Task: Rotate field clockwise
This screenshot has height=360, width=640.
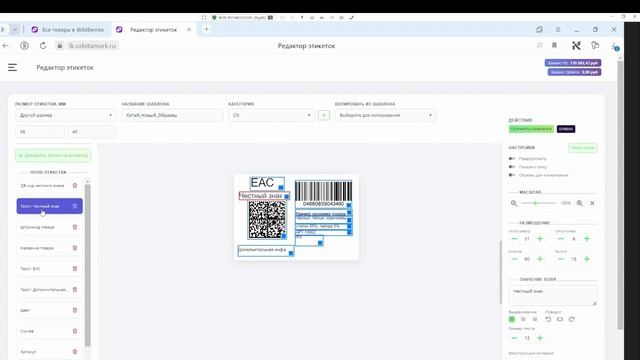Action: coord(571,319)
